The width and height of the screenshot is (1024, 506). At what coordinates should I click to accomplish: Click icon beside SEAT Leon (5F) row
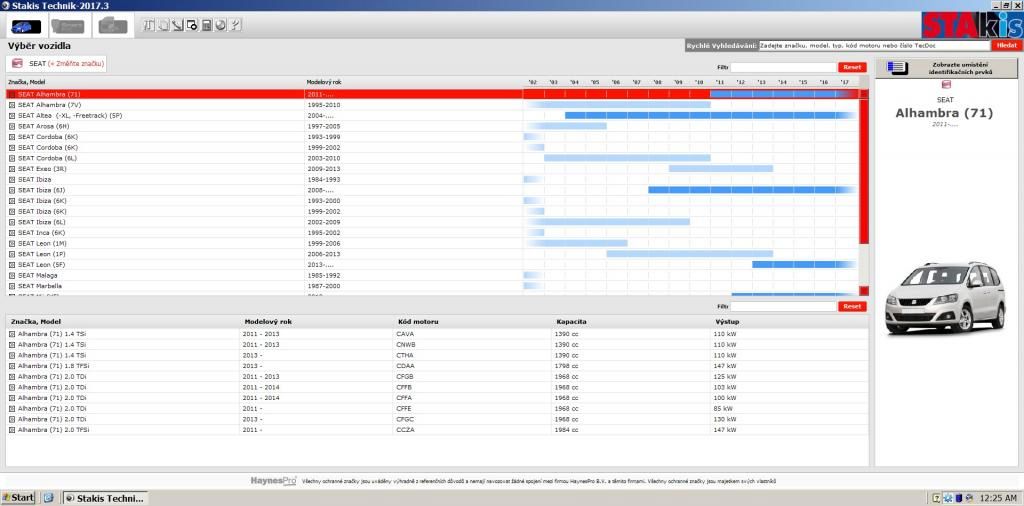tap(12, 265)
